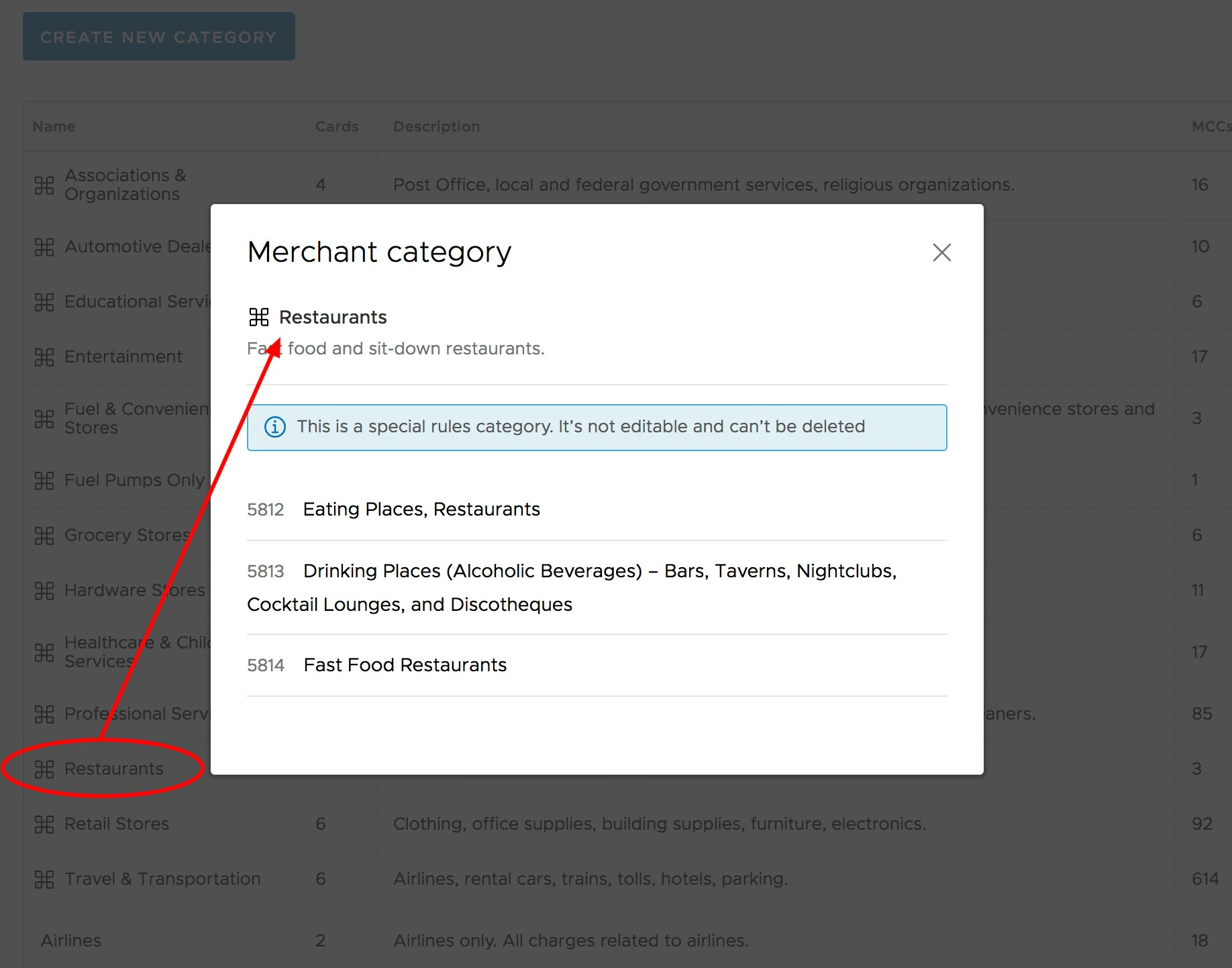The image size is (1232, 968).
Task: Click the Description column header
Action: (x=437, y=126)
